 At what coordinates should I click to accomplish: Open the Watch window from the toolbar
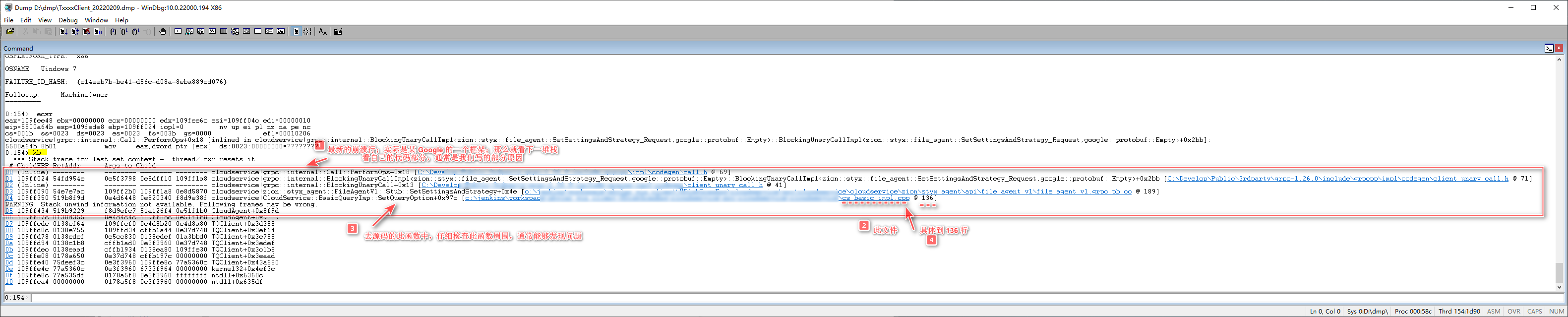click(189, 31)
